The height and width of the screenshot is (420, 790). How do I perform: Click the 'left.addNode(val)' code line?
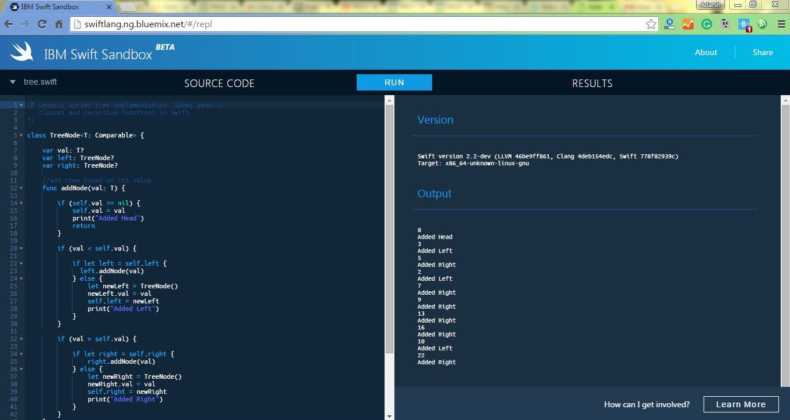coord(112,271)
